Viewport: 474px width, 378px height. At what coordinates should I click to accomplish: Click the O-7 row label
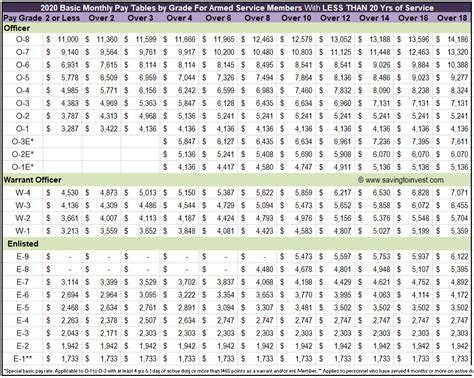(x=23, y=52)
